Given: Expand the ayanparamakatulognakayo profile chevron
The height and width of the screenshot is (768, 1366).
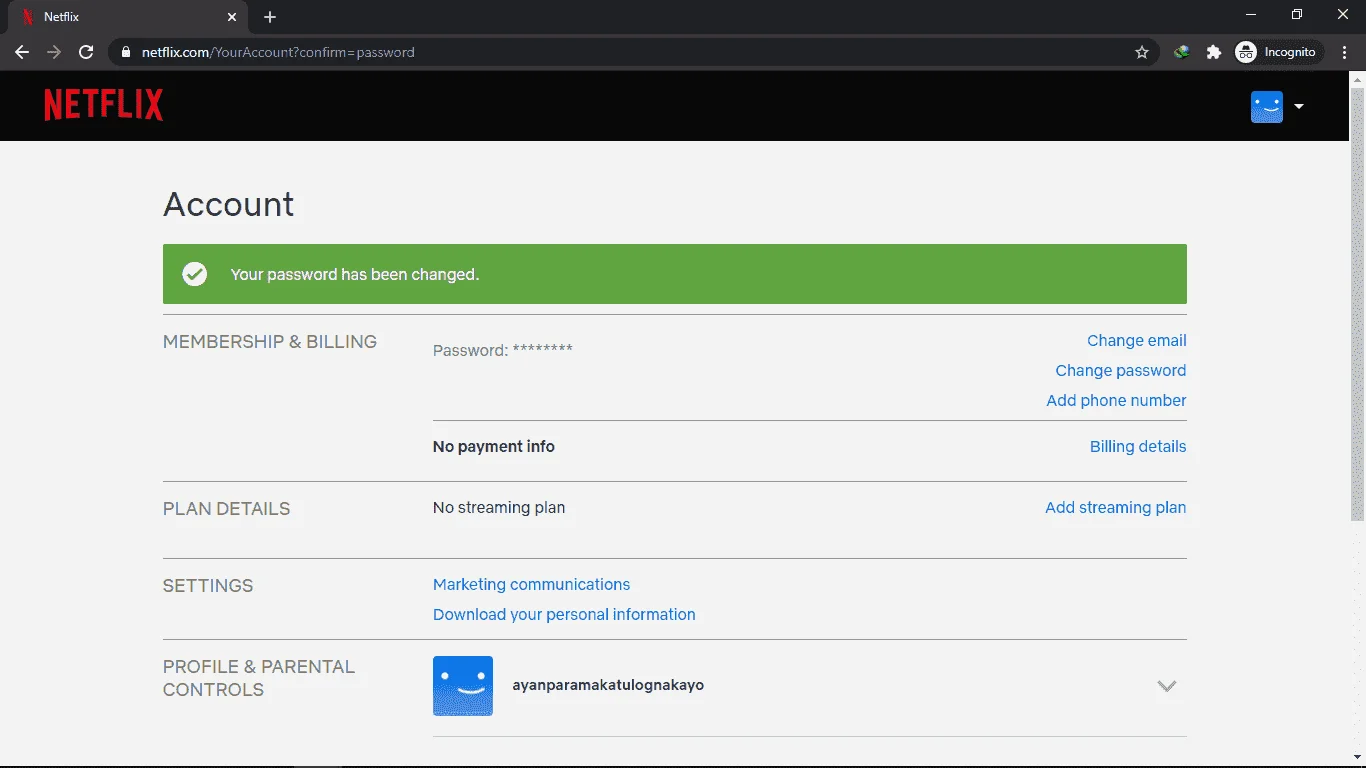Looking at the screenshot, I should coord(1166,686).
